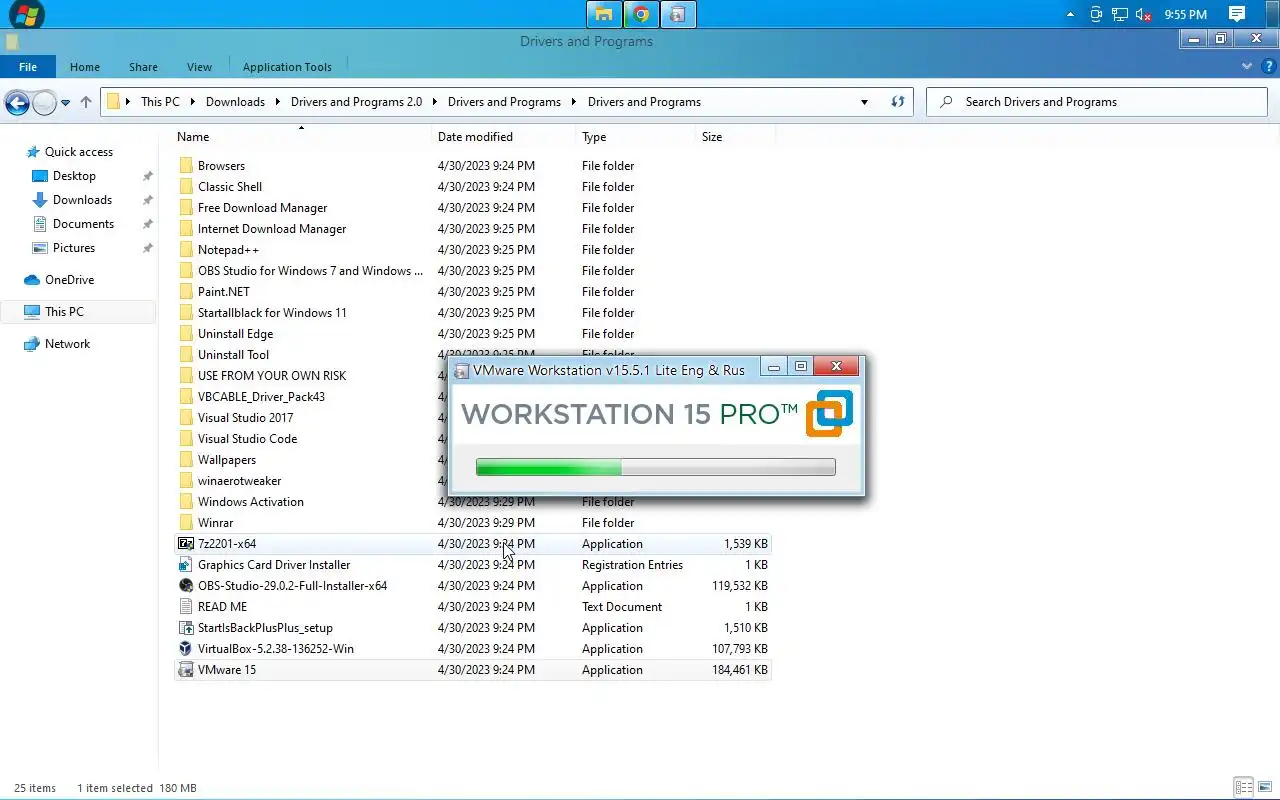This screenshot has width=1280, height=800.
Task: Open Desktop in the navigation pane
Action: [74, 176]
